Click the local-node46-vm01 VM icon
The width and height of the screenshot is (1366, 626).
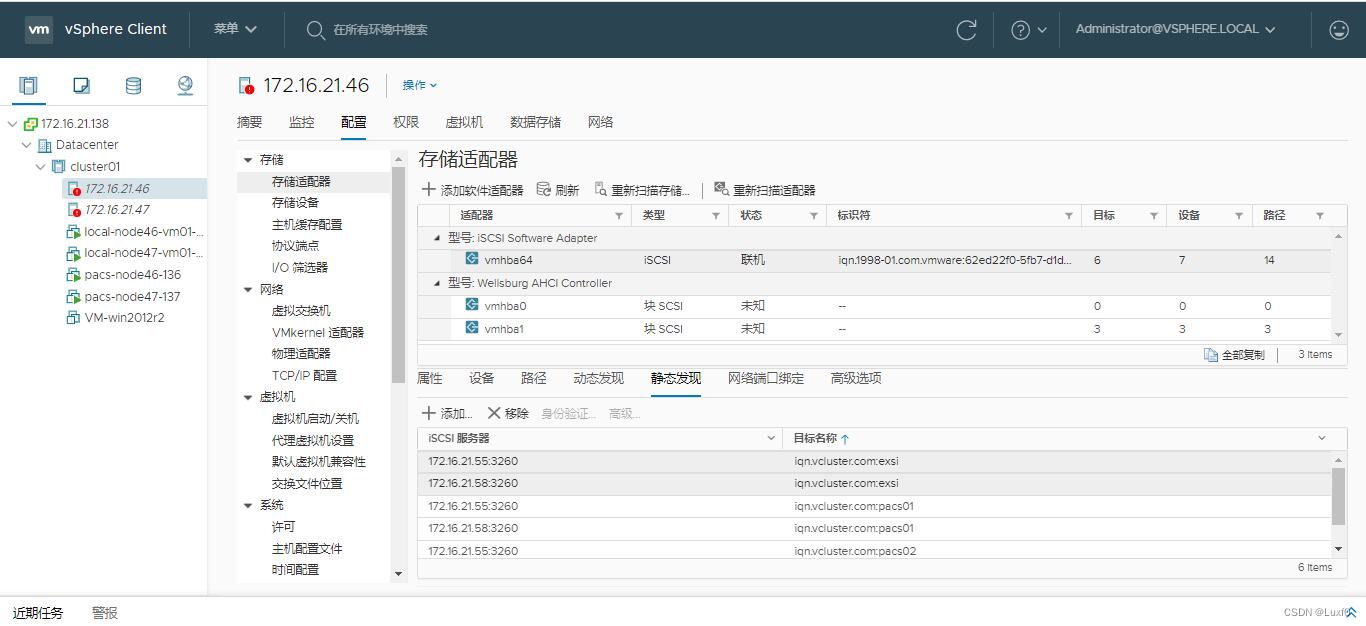[x=73, y=232]
